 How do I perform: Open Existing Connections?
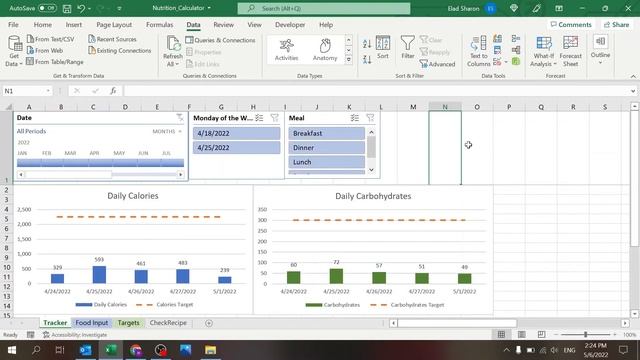(x=120, y=51)
